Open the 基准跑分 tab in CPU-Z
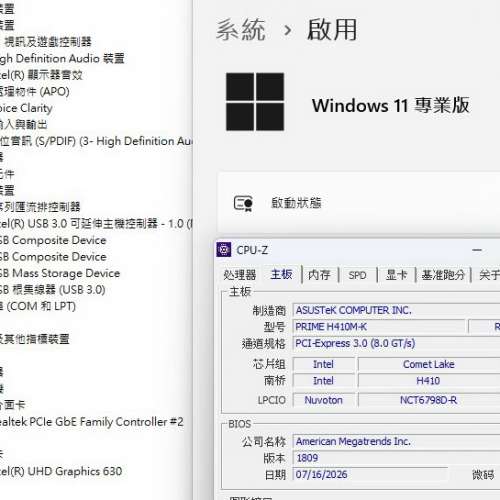The height and width of the screenshot is (500, 500). pyautogui.click(x=443, y=275)
